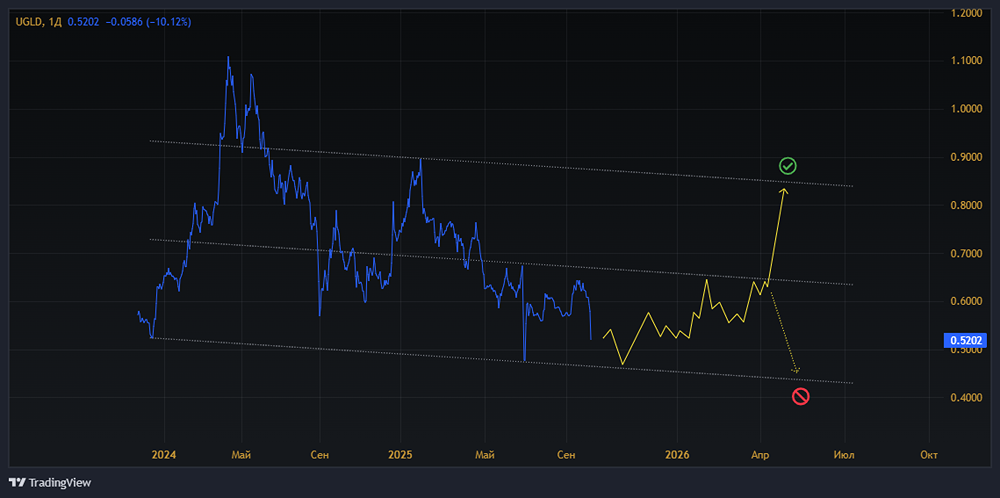Click the 1.2000 price axis label
1000x498 pixels.
tap(964, 13)
